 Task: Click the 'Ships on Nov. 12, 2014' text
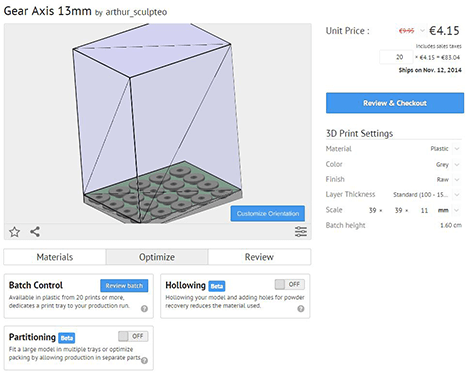(x=430, y=70)
